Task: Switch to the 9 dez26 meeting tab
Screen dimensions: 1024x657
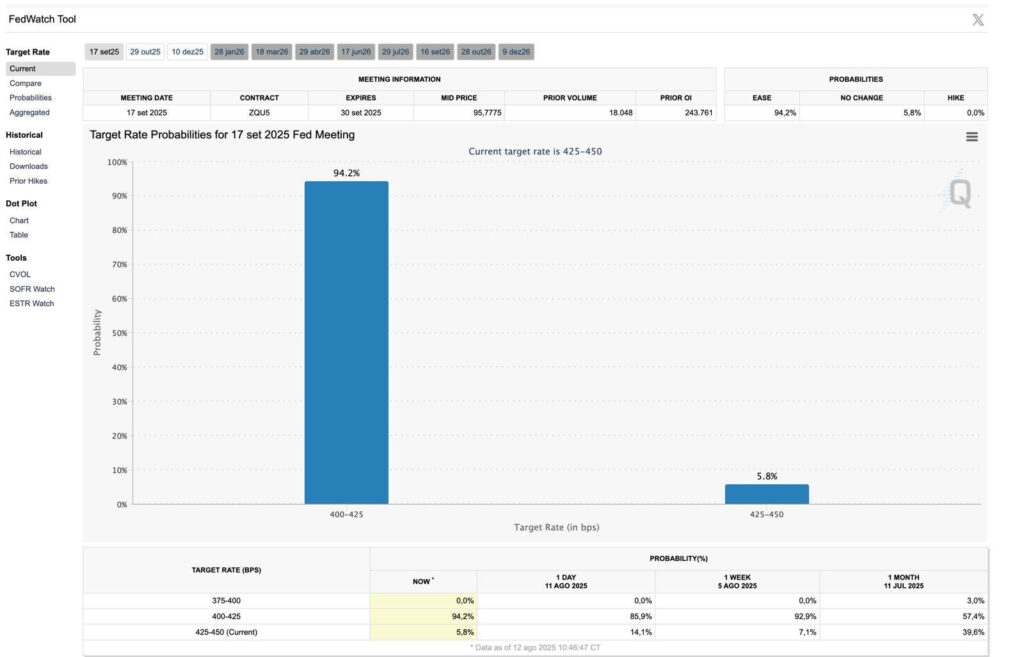Action: pyautogui.click(x=516, y=51)
